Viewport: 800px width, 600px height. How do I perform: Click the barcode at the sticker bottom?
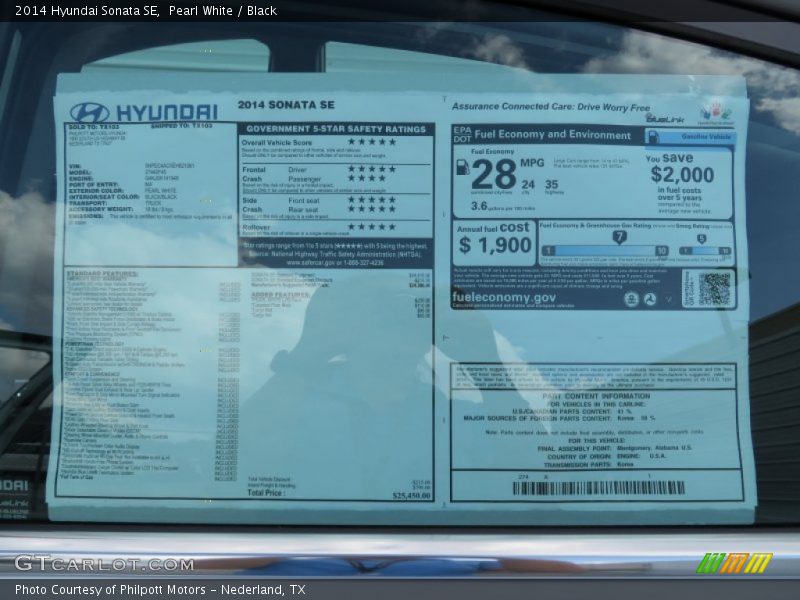click(598, 488)
